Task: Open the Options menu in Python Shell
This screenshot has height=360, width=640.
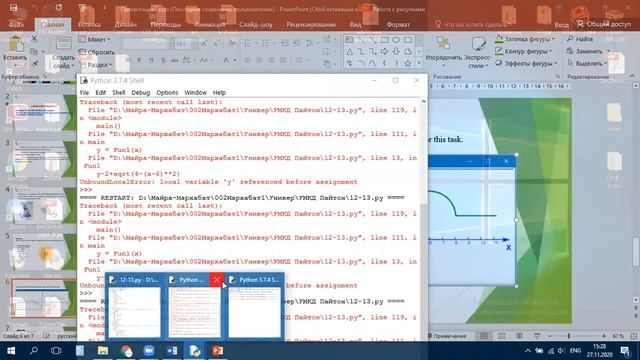Action: pyautogui.click(x=167, y=93)
